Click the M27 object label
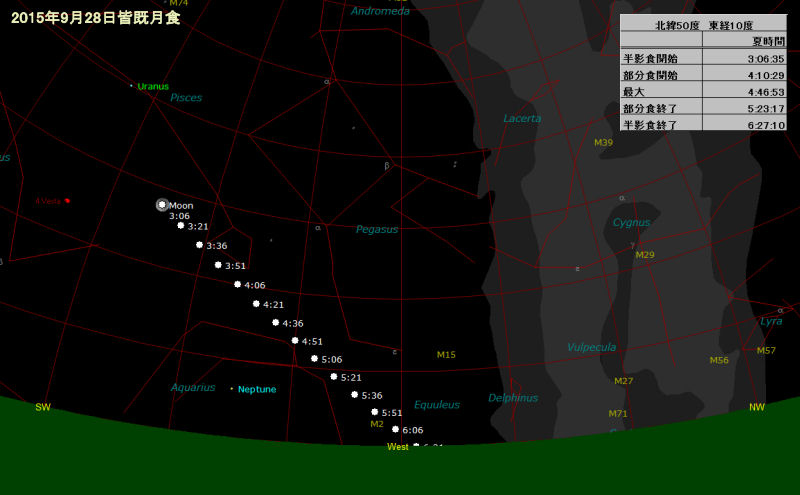Image resolution: width=800 pixels, height=495 pixels. (x=623, y=381)
